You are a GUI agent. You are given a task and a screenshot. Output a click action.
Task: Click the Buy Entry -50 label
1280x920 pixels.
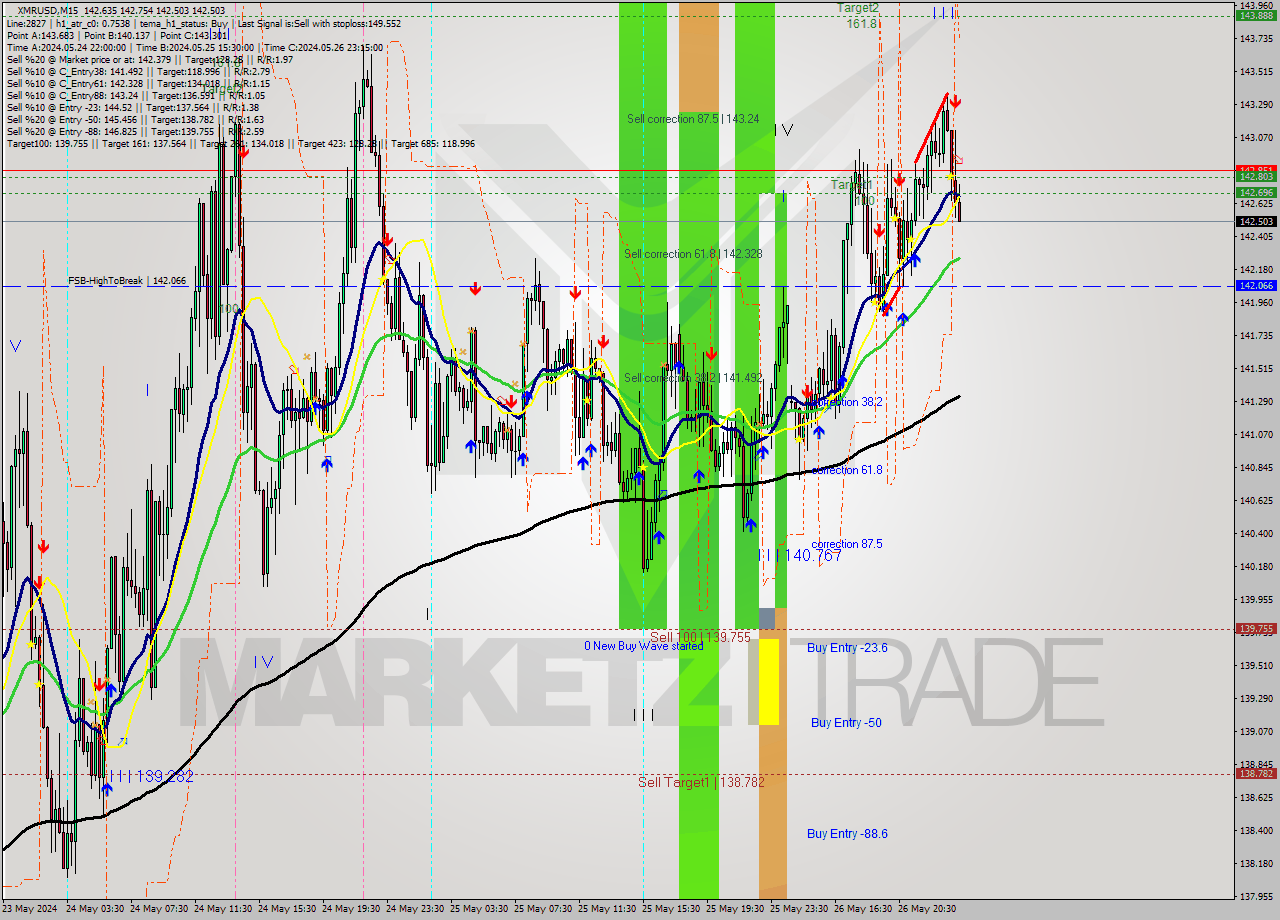pyautogui.click(x=846, y=723)
